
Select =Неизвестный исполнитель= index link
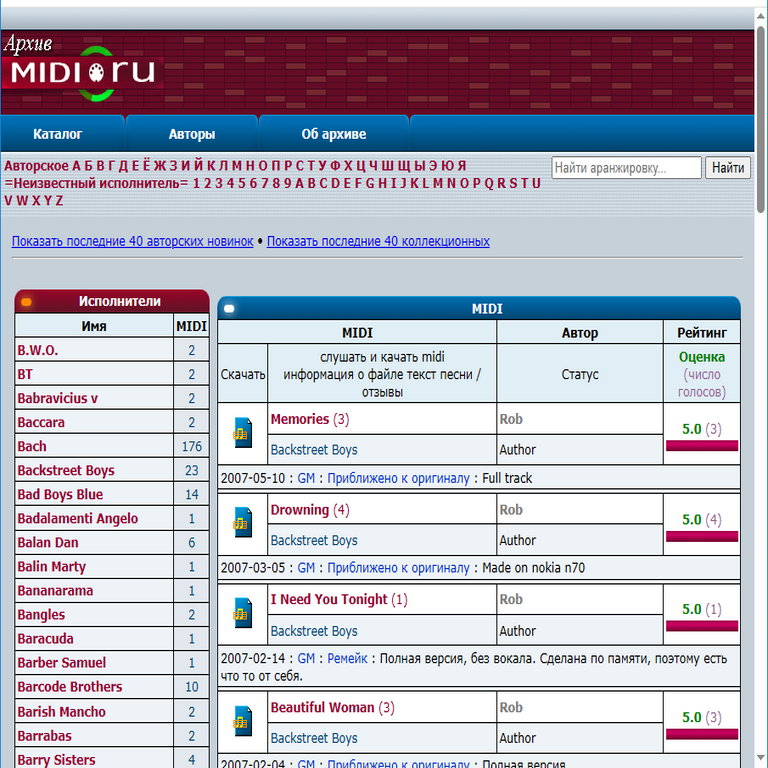tap(96, 183)
